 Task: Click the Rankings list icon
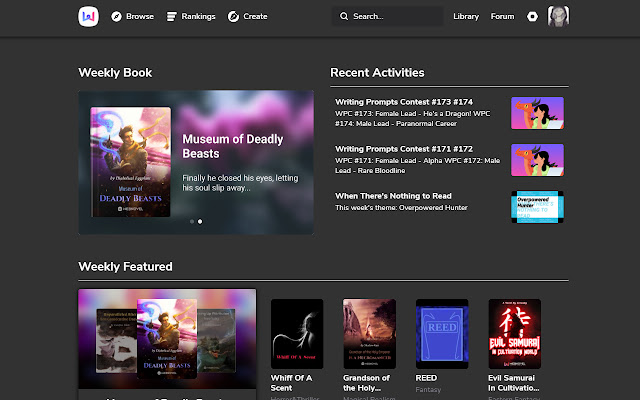click(x=172, y=17)
